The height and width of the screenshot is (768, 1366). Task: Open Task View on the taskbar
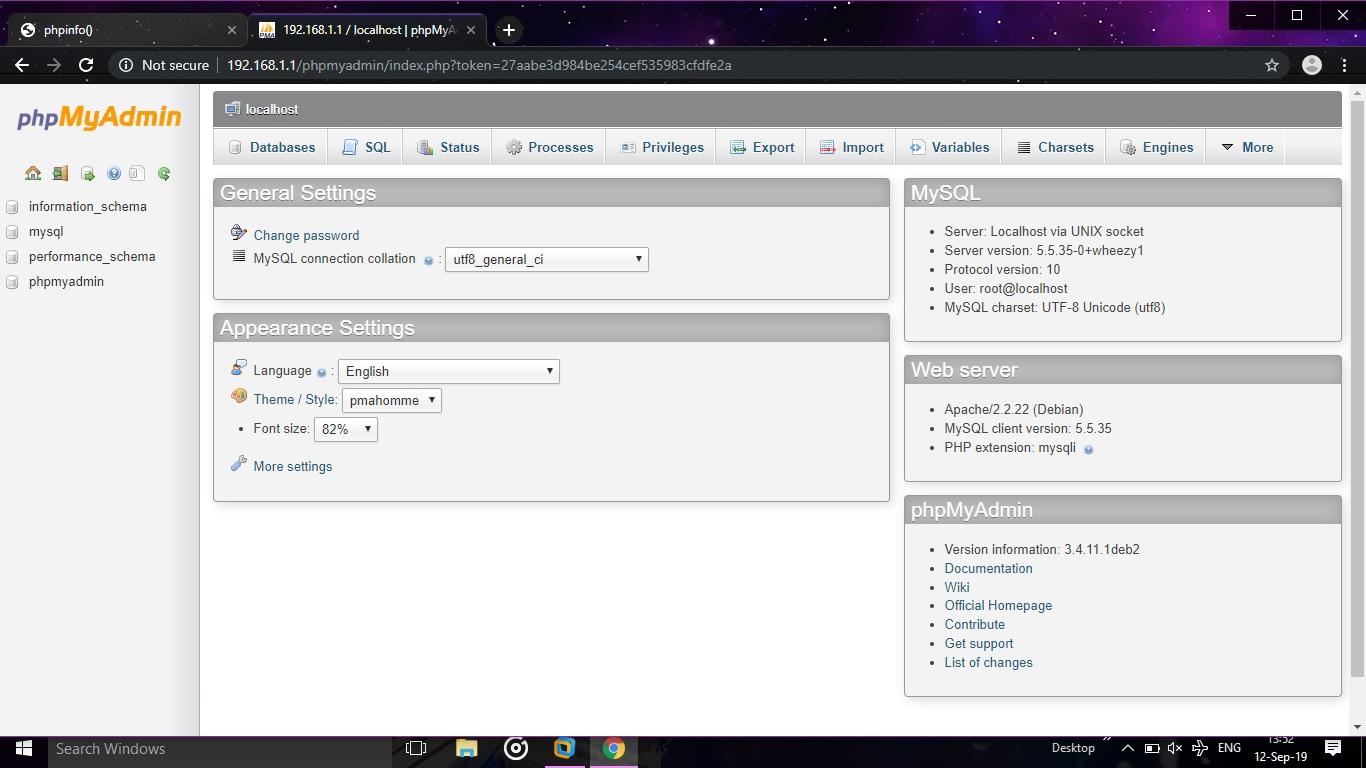click(x=416, y=748)
